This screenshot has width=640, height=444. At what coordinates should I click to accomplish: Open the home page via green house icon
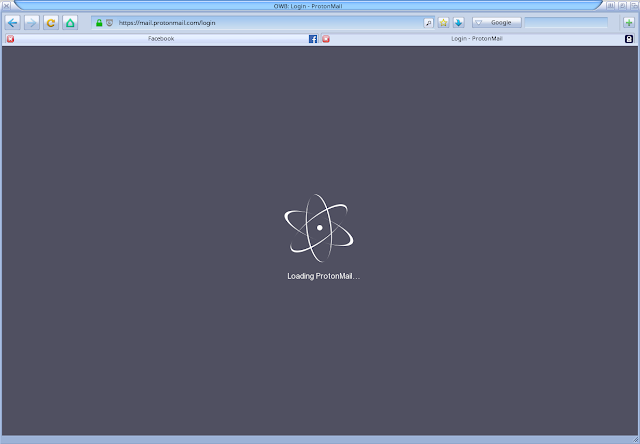70,22
